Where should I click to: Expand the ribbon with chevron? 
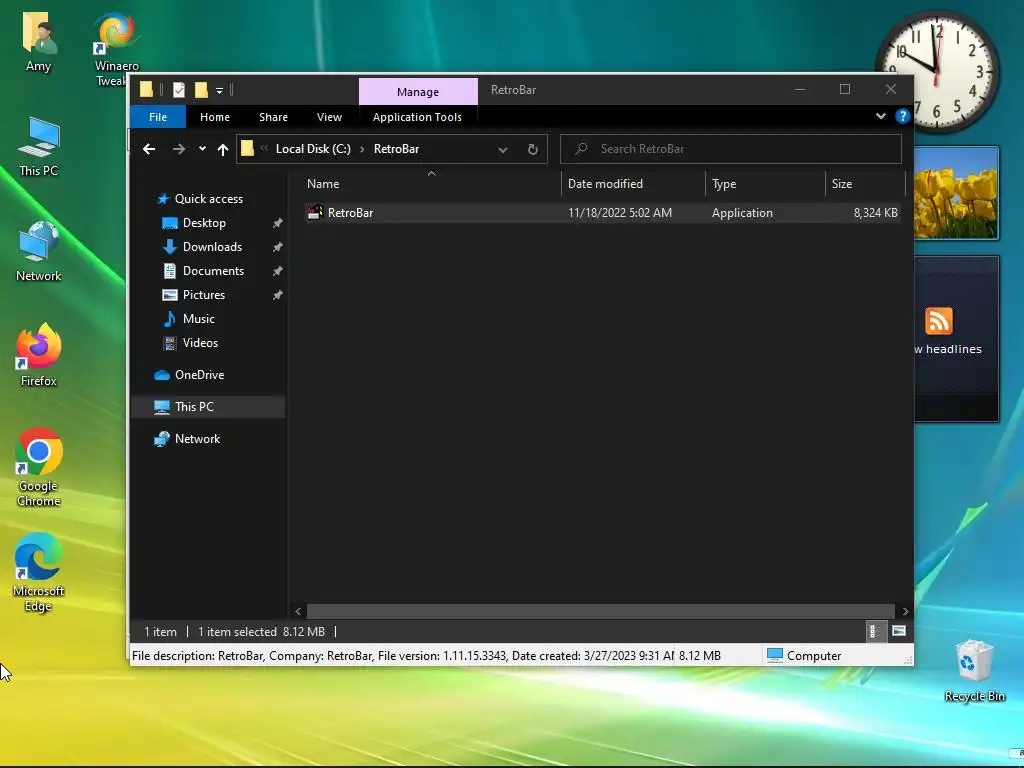pos(880,116)
